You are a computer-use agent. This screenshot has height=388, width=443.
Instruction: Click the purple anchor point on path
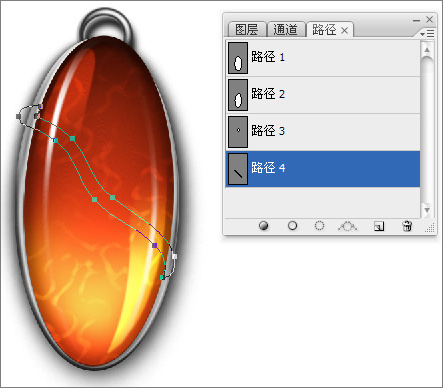155,245
